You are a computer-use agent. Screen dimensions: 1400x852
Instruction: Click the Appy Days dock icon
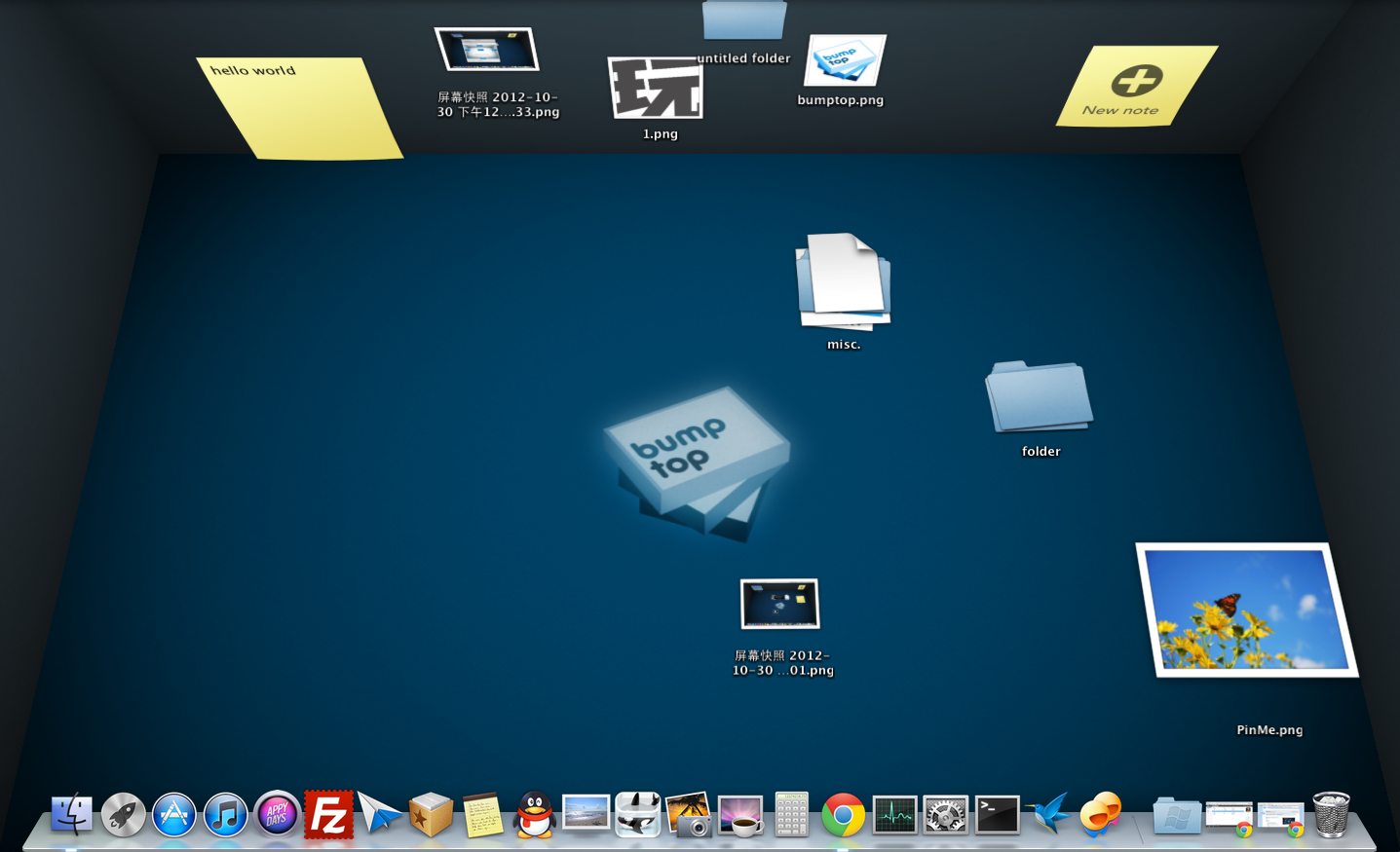tap(277, 814)
